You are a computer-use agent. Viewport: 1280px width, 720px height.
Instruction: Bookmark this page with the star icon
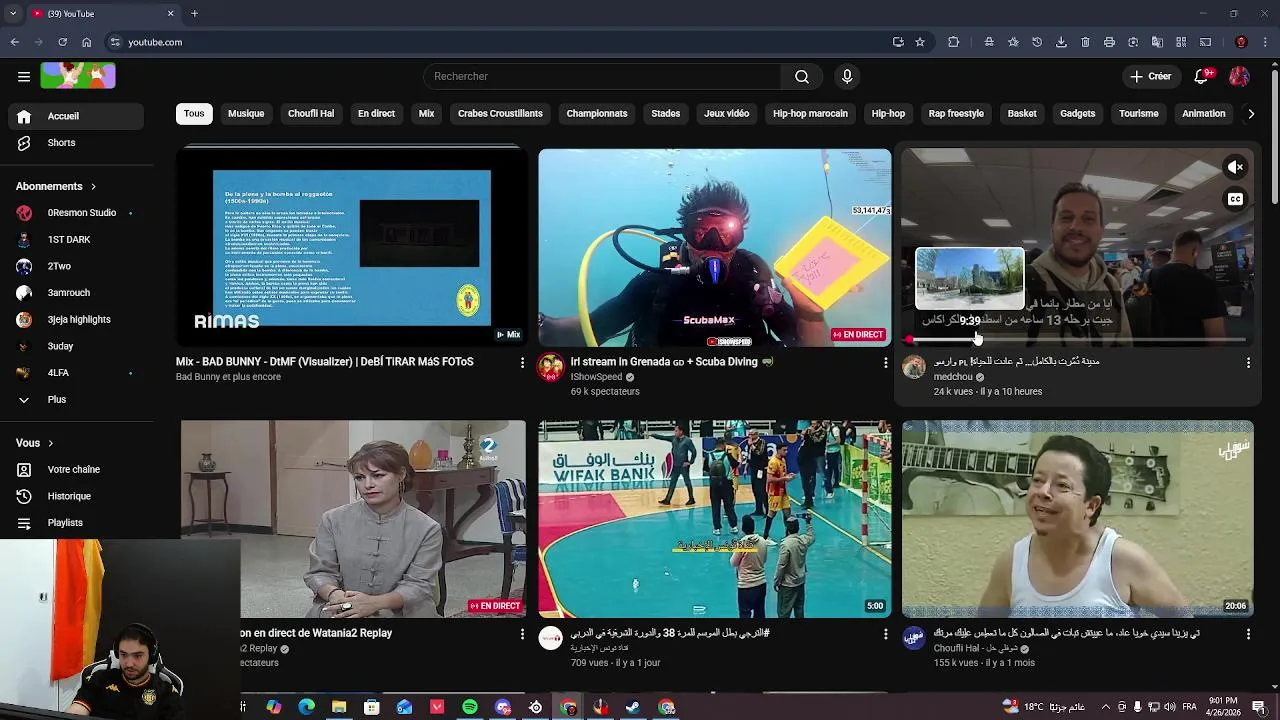(x=920, y=42)
